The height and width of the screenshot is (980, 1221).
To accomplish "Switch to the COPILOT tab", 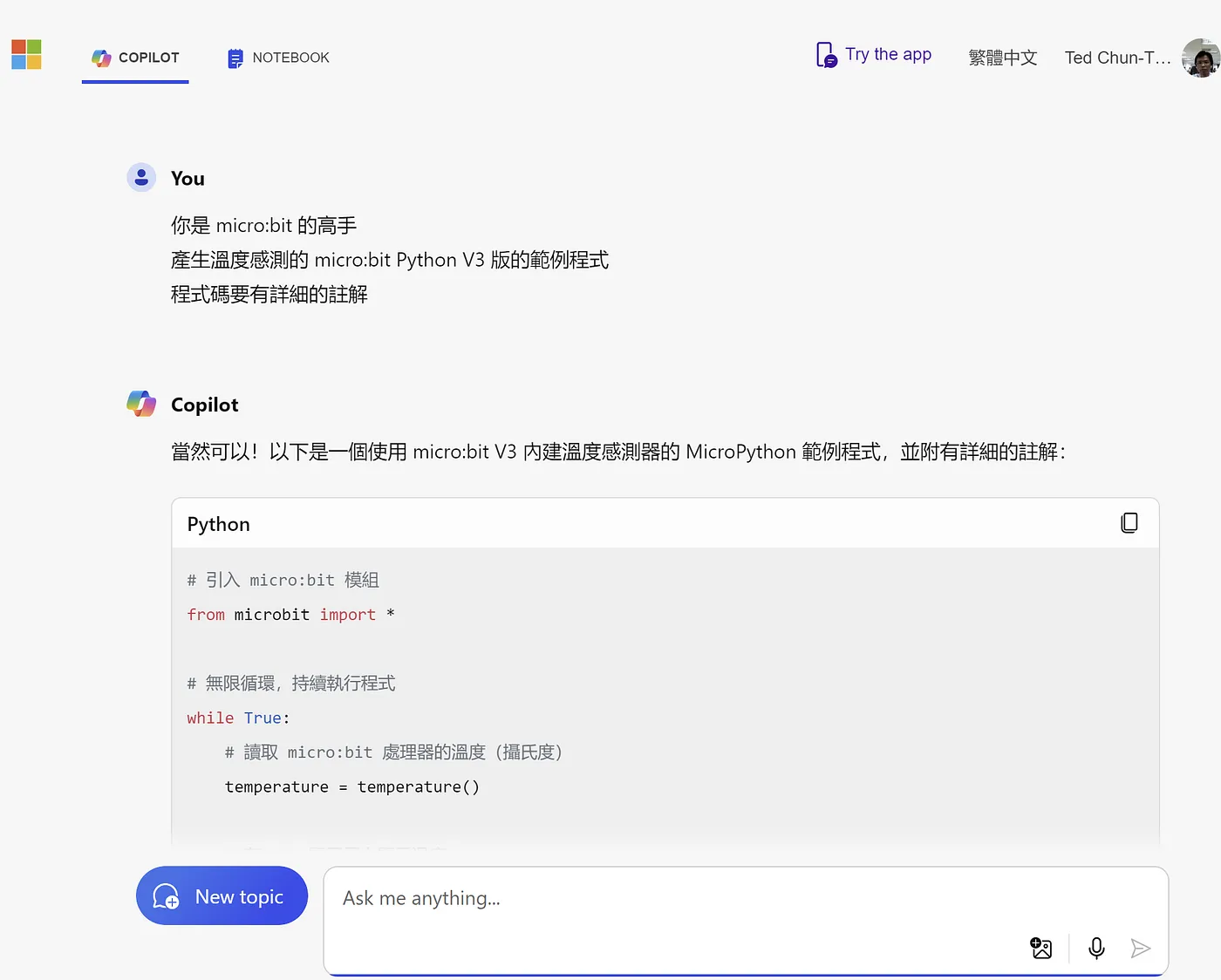I will point(135,58).
